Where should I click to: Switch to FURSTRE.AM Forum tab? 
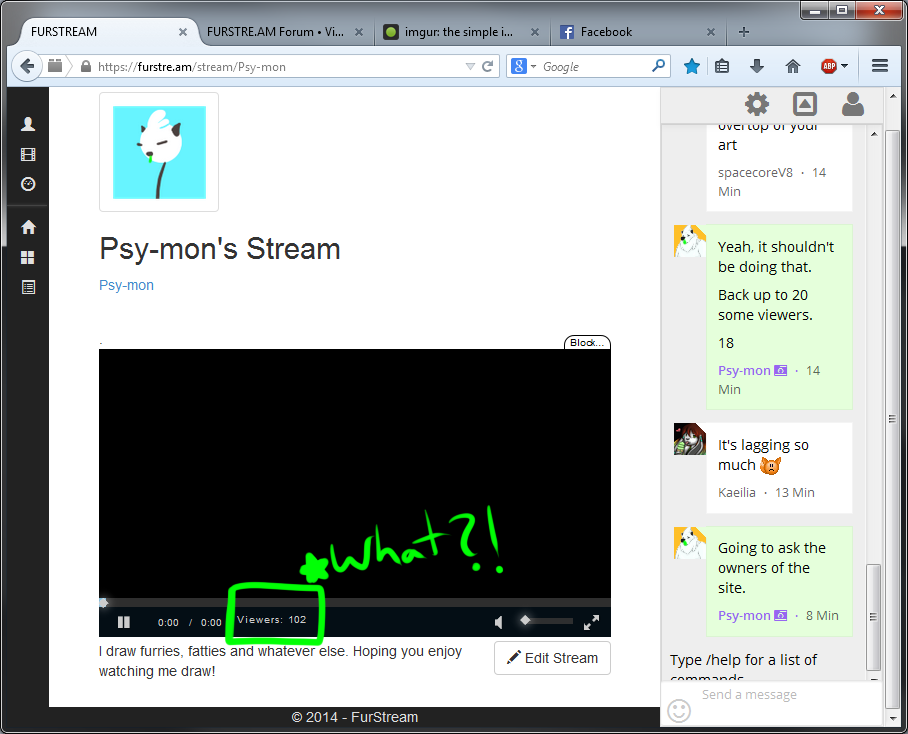[x=275, y=32]
